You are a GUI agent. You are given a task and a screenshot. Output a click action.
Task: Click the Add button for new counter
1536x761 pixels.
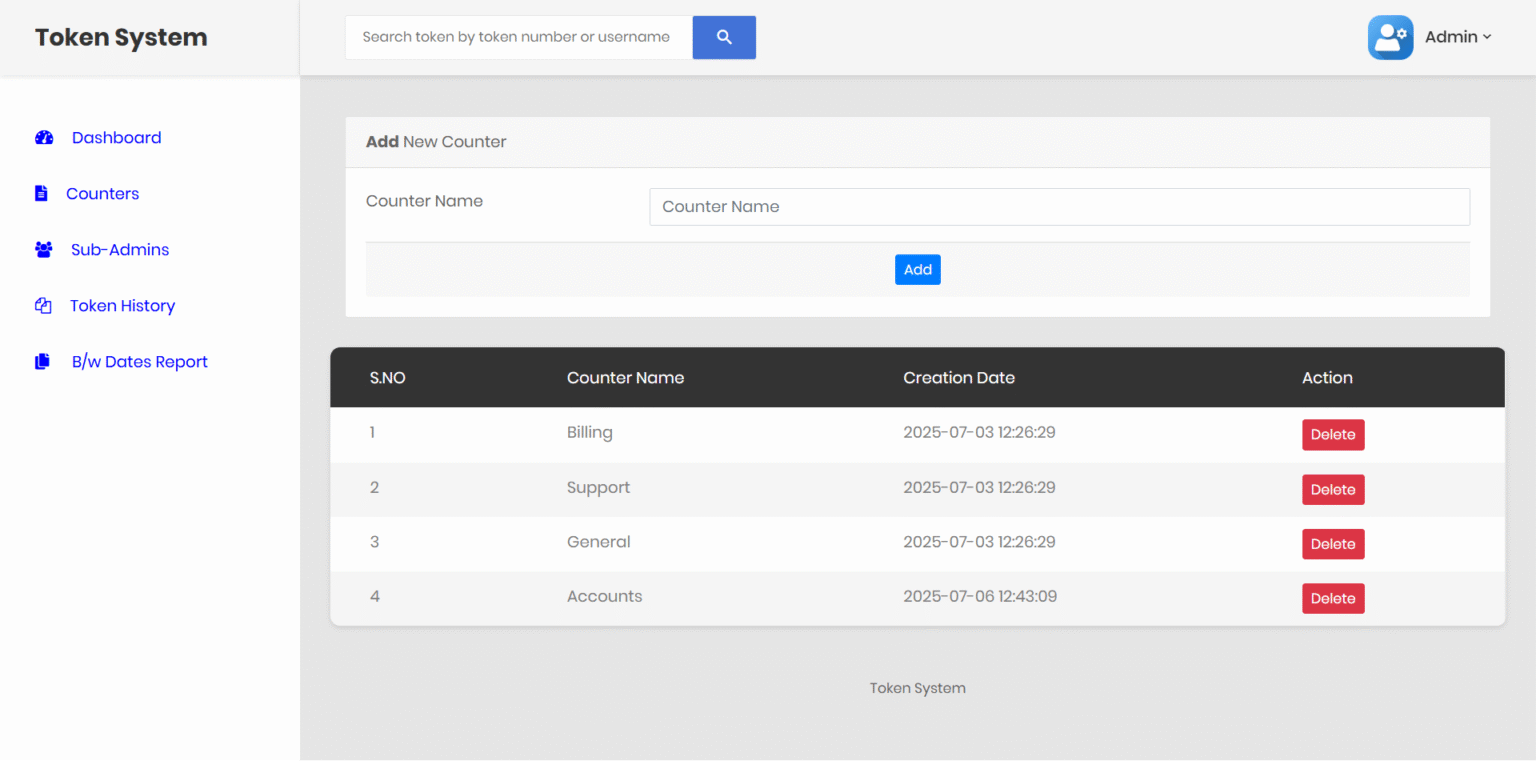pos(917,269)
